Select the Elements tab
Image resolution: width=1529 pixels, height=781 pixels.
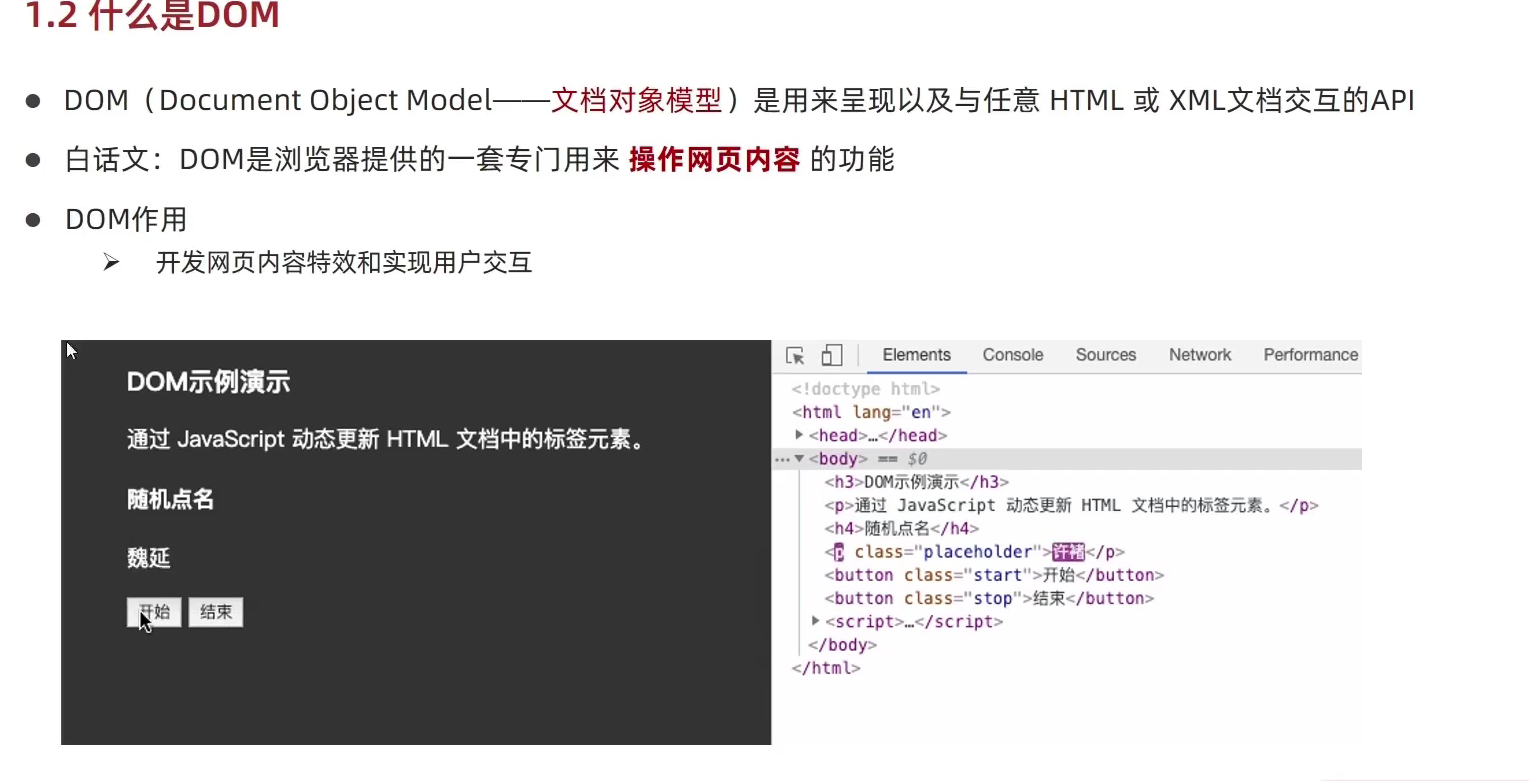(915, 355)
